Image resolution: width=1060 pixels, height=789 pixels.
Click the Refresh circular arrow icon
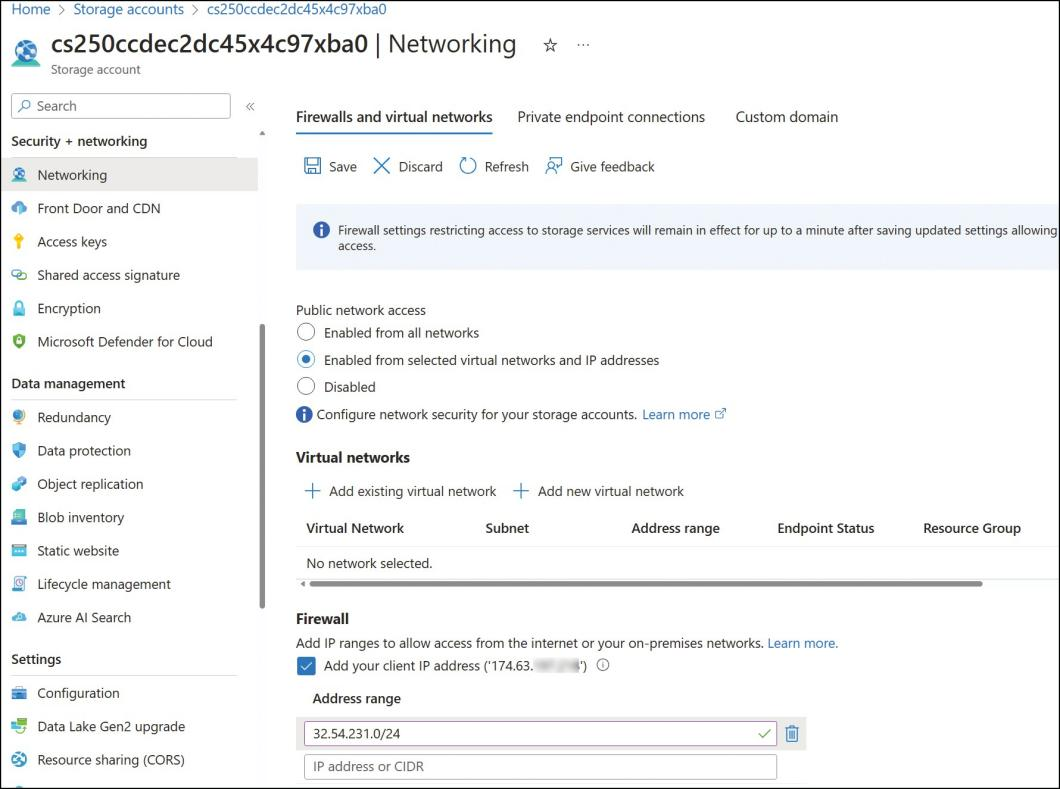tap(468, 166)
